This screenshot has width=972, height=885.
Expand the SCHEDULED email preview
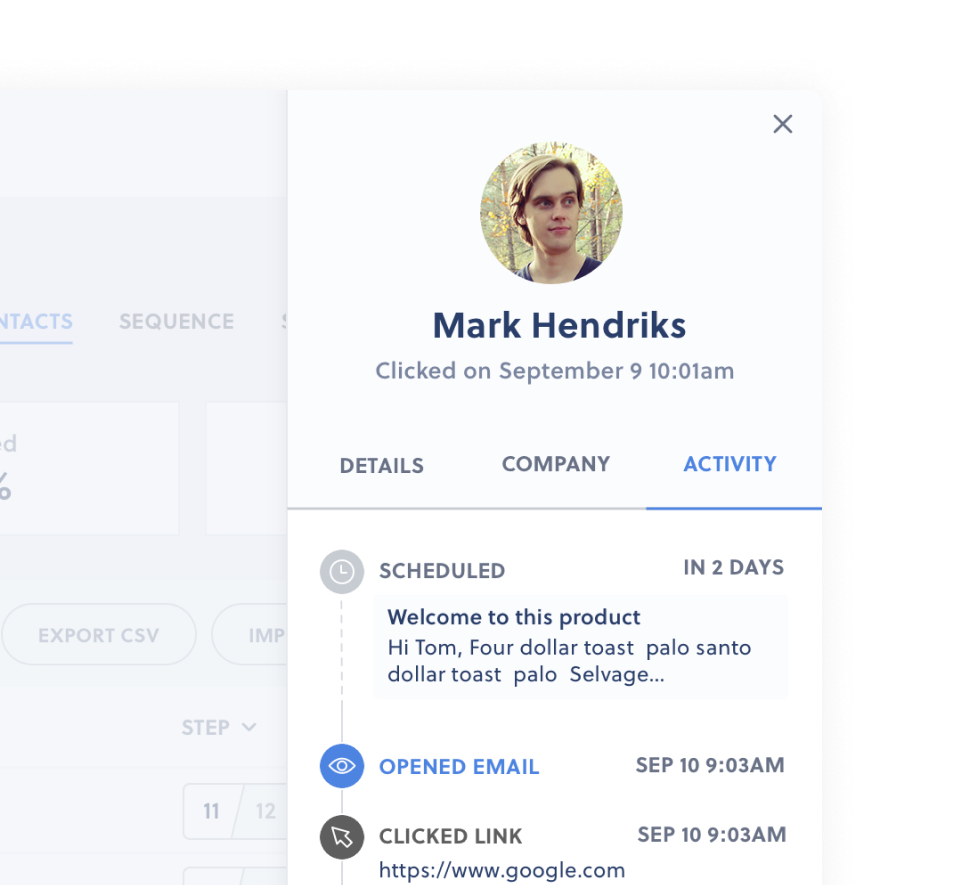click(580, 645)
